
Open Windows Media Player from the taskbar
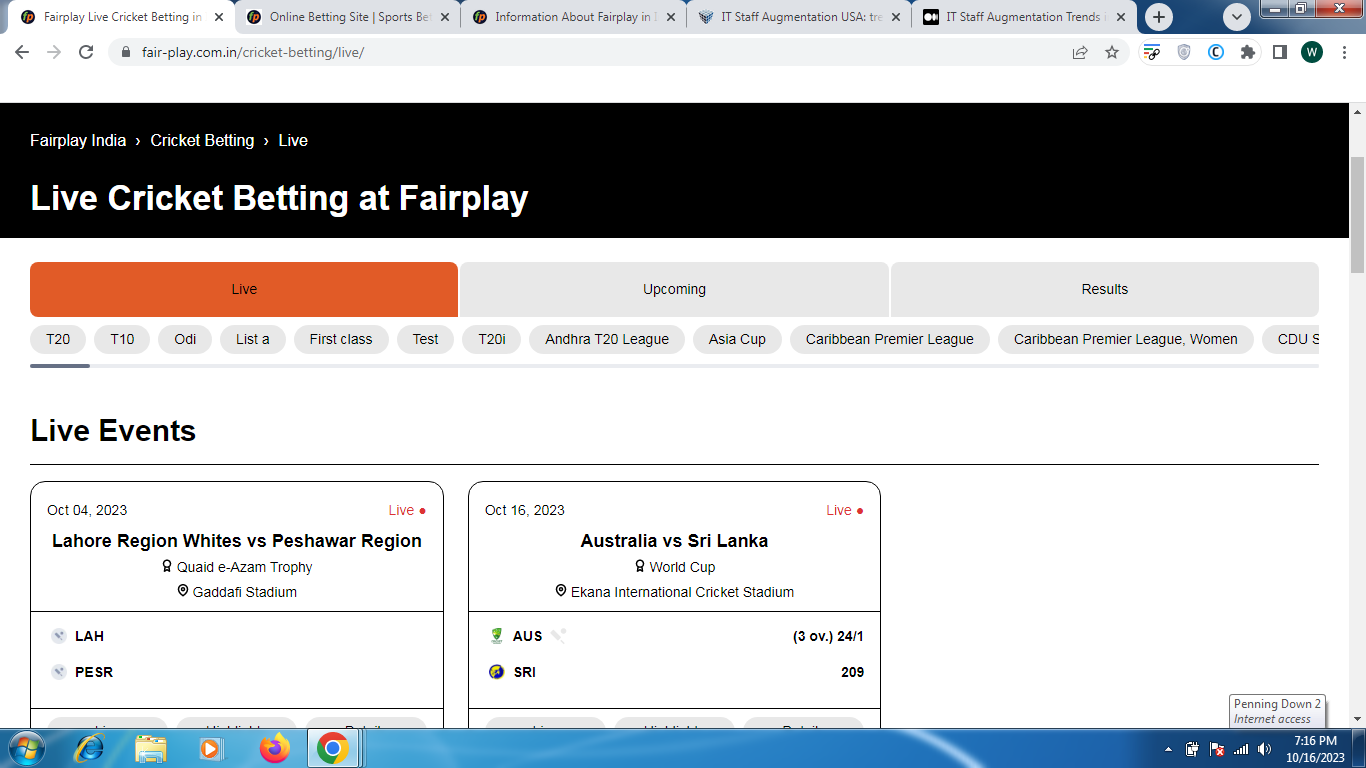(211, 748)
